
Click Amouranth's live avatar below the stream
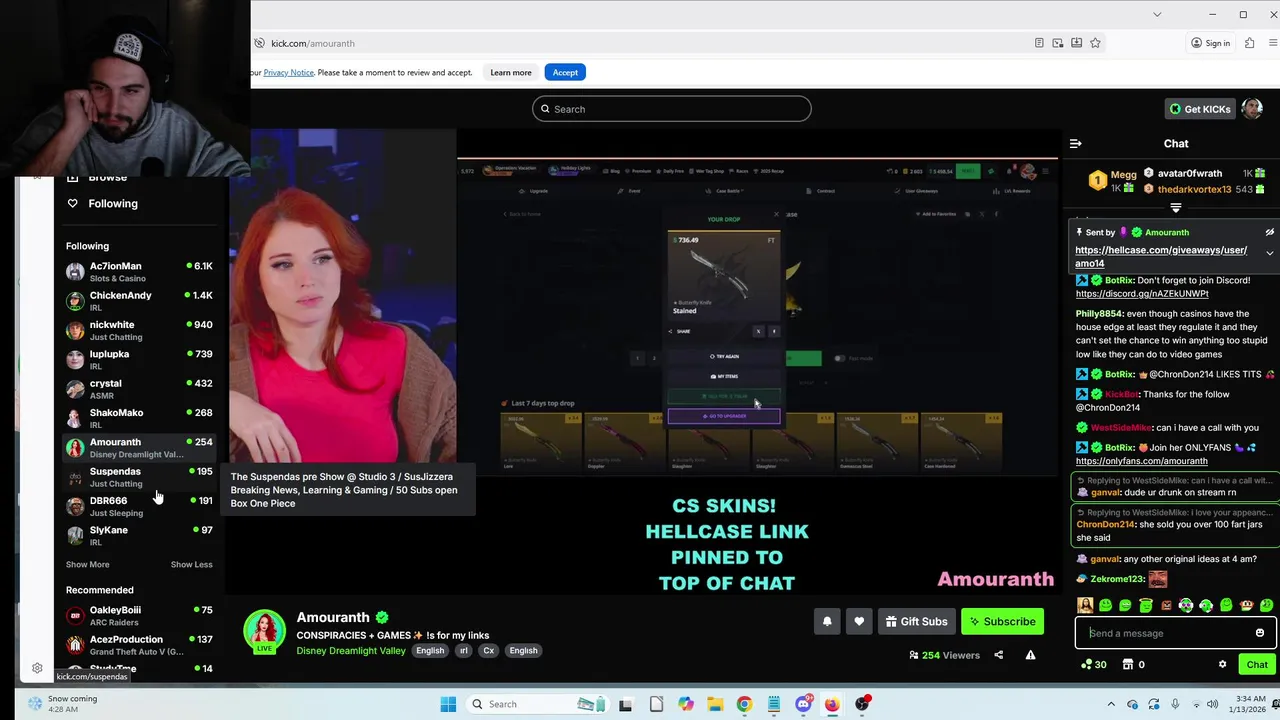[265, 632]
